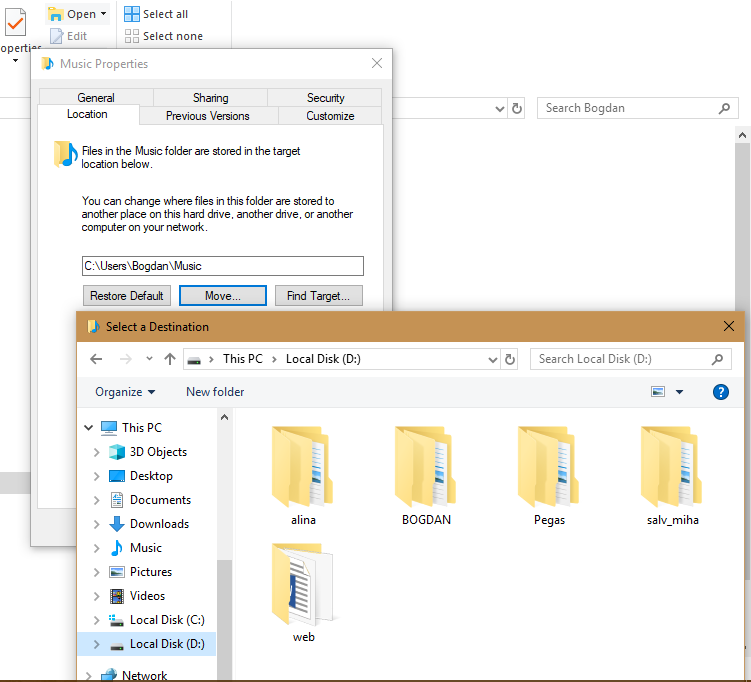Expand the Desktop tree node
This screenshot has width=751, height=682.
[x=96, y=476]
